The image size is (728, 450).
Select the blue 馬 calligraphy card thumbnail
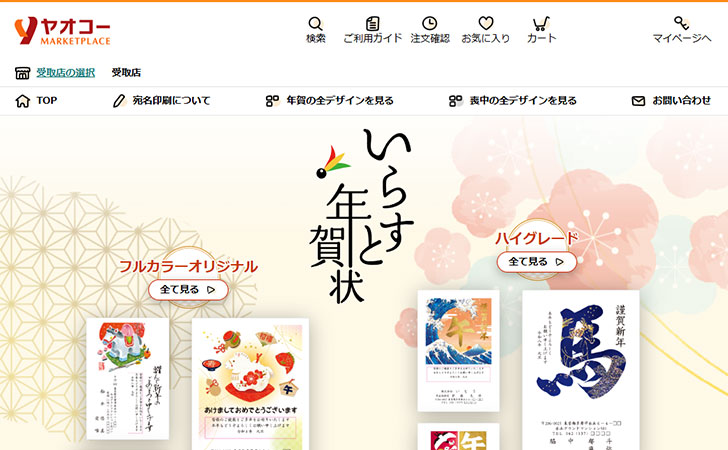click(581, 370)
